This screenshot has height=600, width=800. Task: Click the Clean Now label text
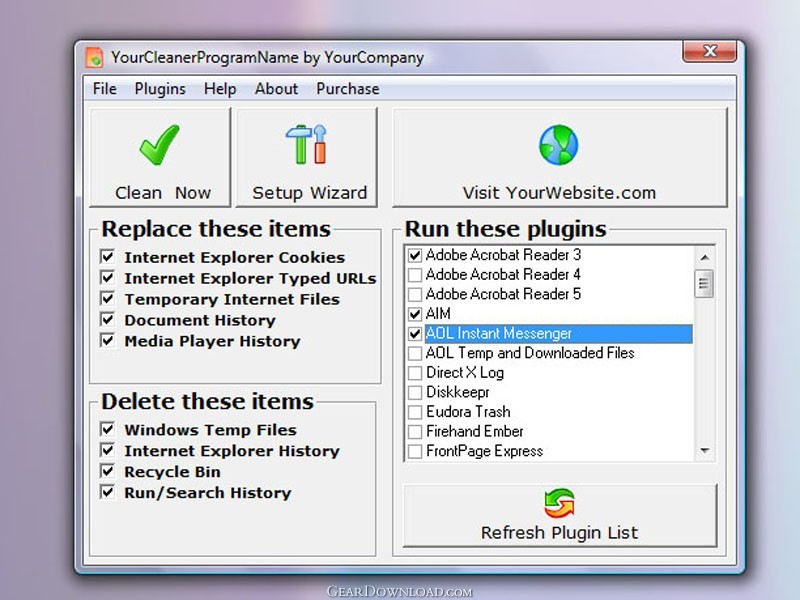(x=163, y=193)
